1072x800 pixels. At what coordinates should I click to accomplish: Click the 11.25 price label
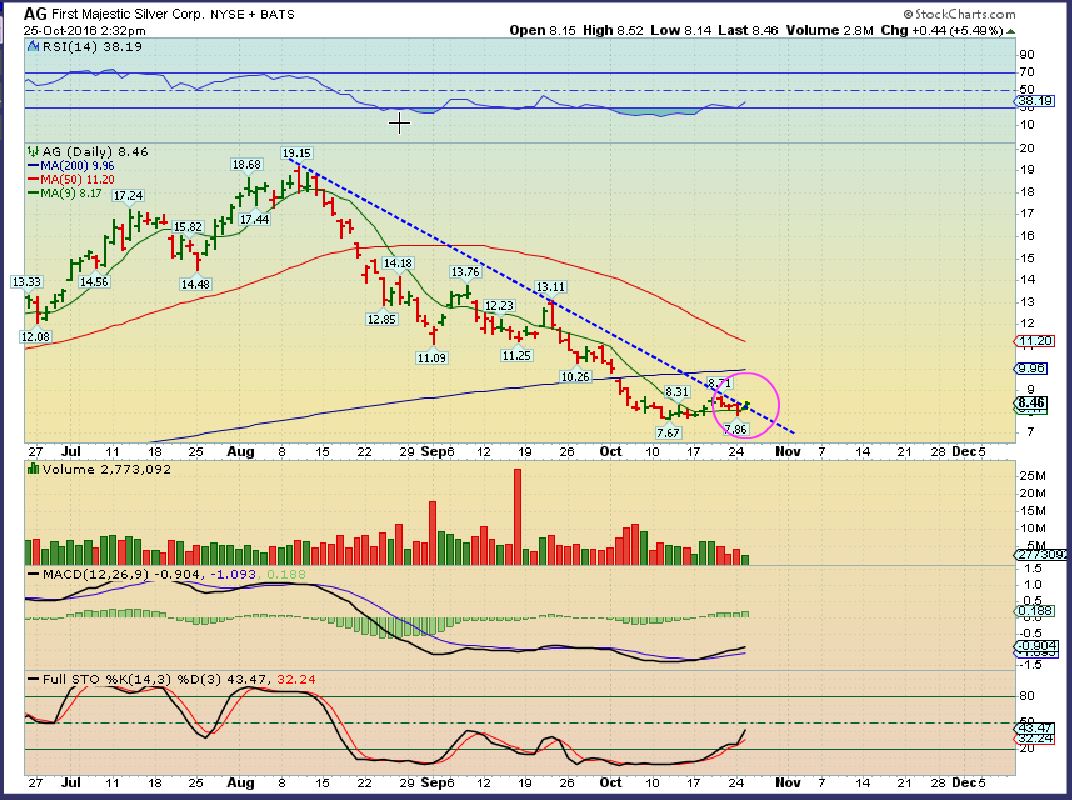[516, 356]
